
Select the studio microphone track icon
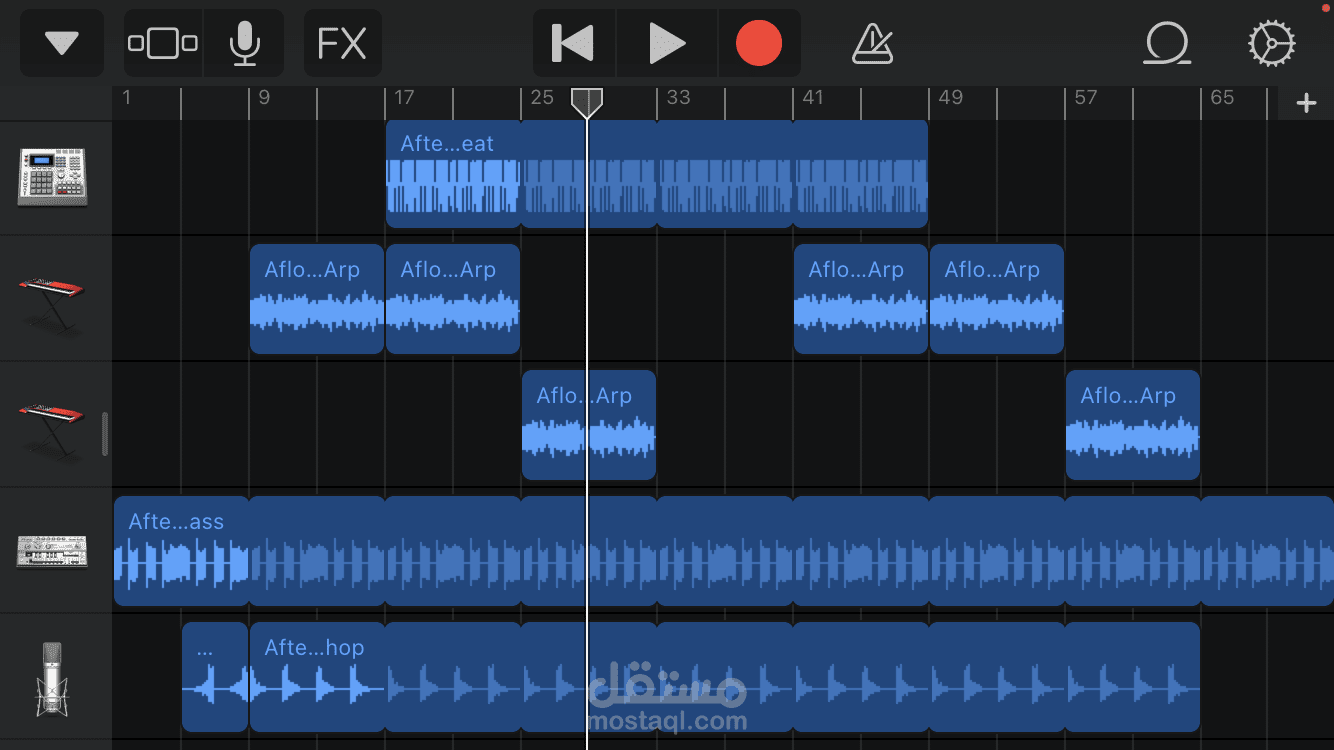coord(52,679)
